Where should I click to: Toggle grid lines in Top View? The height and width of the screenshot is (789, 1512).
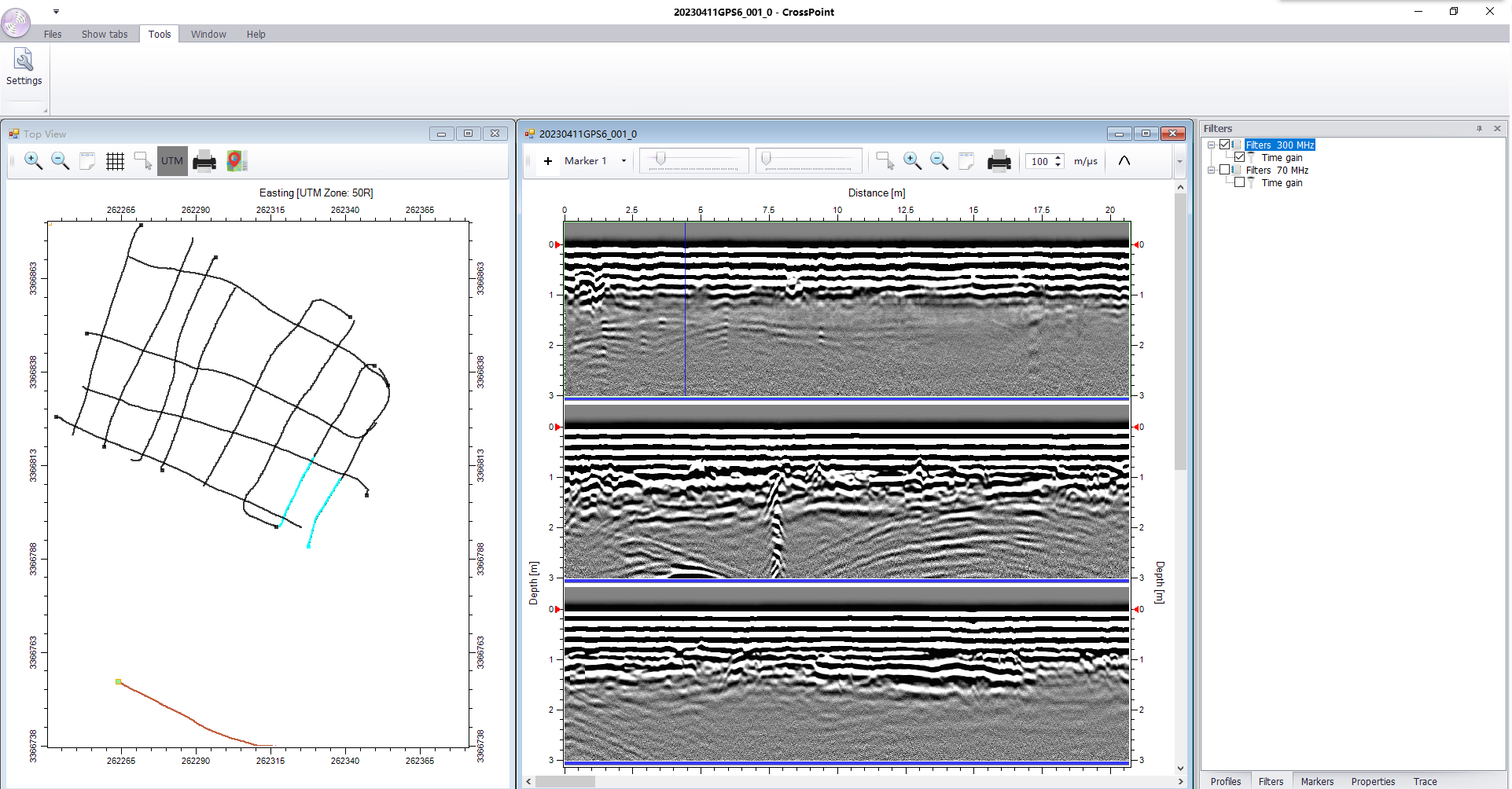coord(115,161)
